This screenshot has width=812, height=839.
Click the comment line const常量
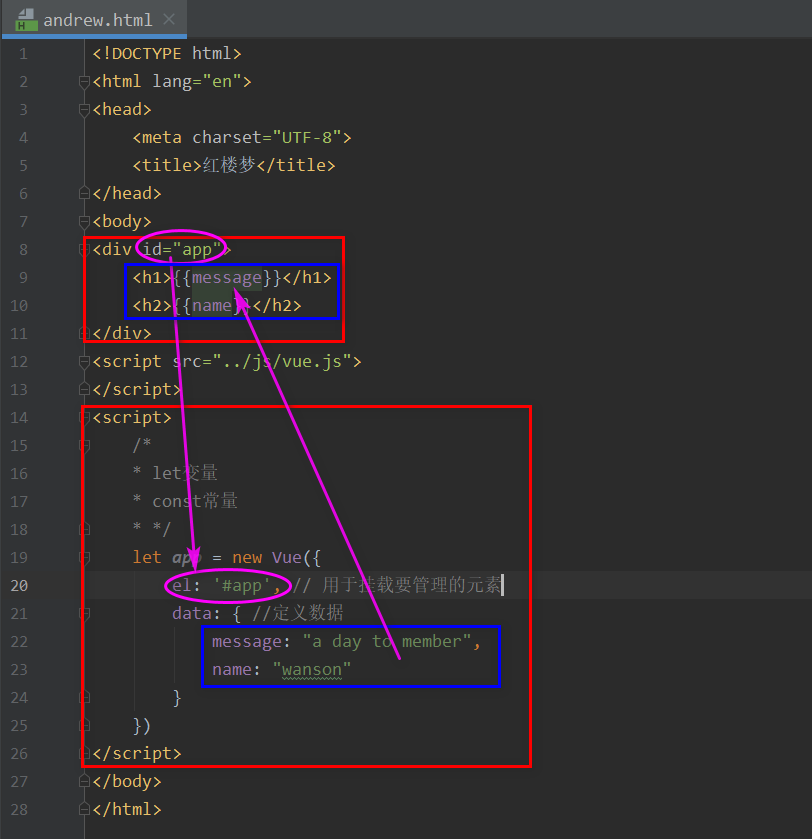(185, 501)
